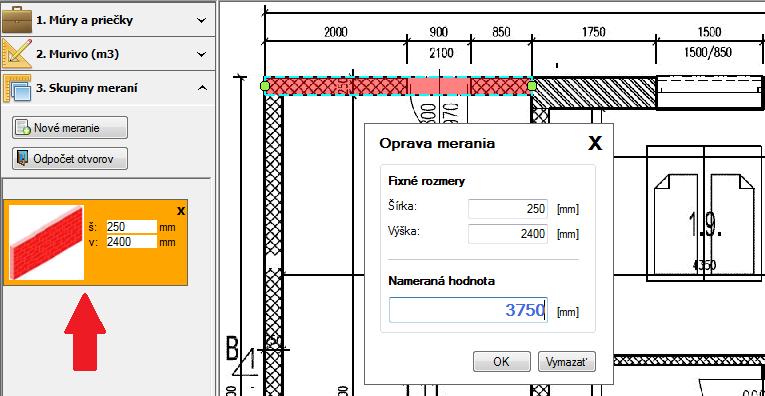The height and width of the screenshot is (396, 765).
Task: Click the Nameraná hodnota field showing 3750
Action: [x=468, y=310]
